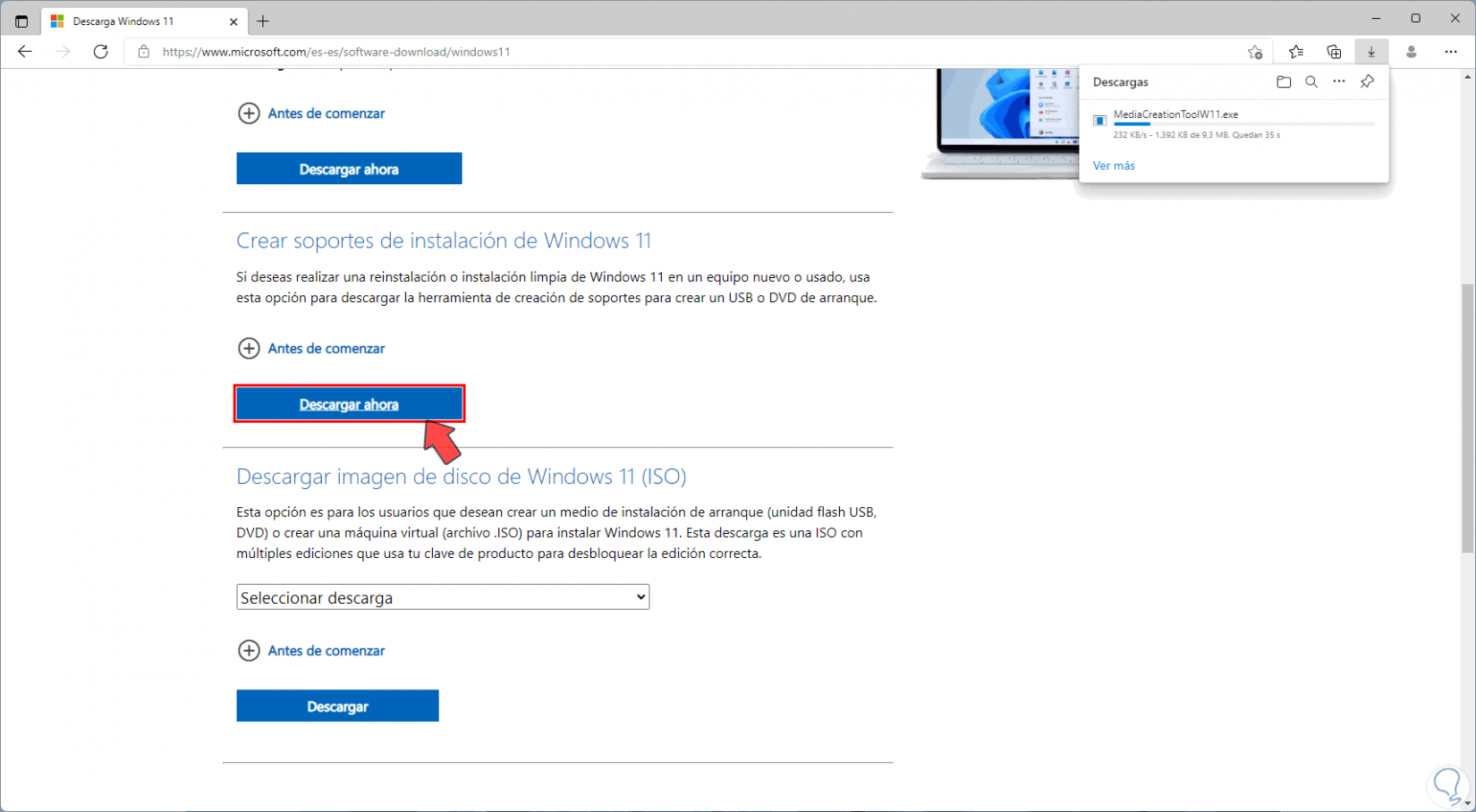This screenshot has height=812, width=1476.
Task: Click the Descargas panel title
Action: tap(1121, 82)
